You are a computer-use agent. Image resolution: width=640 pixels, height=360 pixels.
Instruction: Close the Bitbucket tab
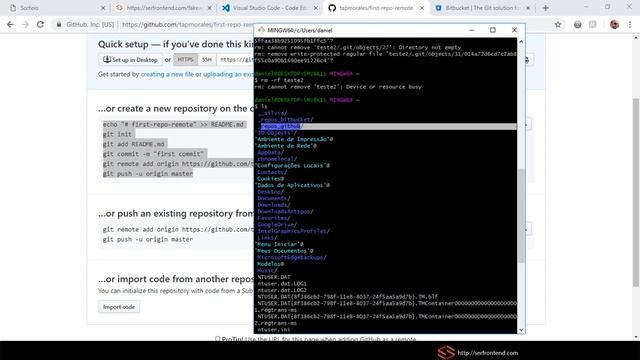pyautogui.click(x=528, y=8)
